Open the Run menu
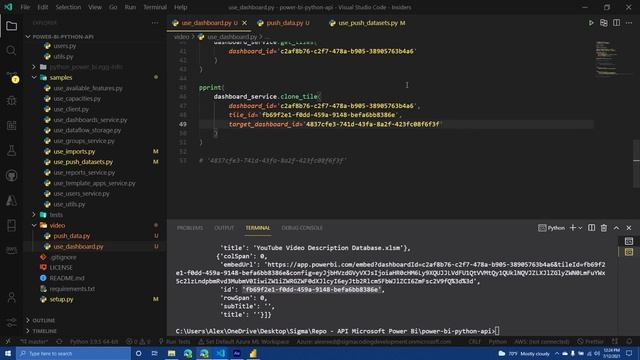The image size is (640, 360). [x=130, y=7]
